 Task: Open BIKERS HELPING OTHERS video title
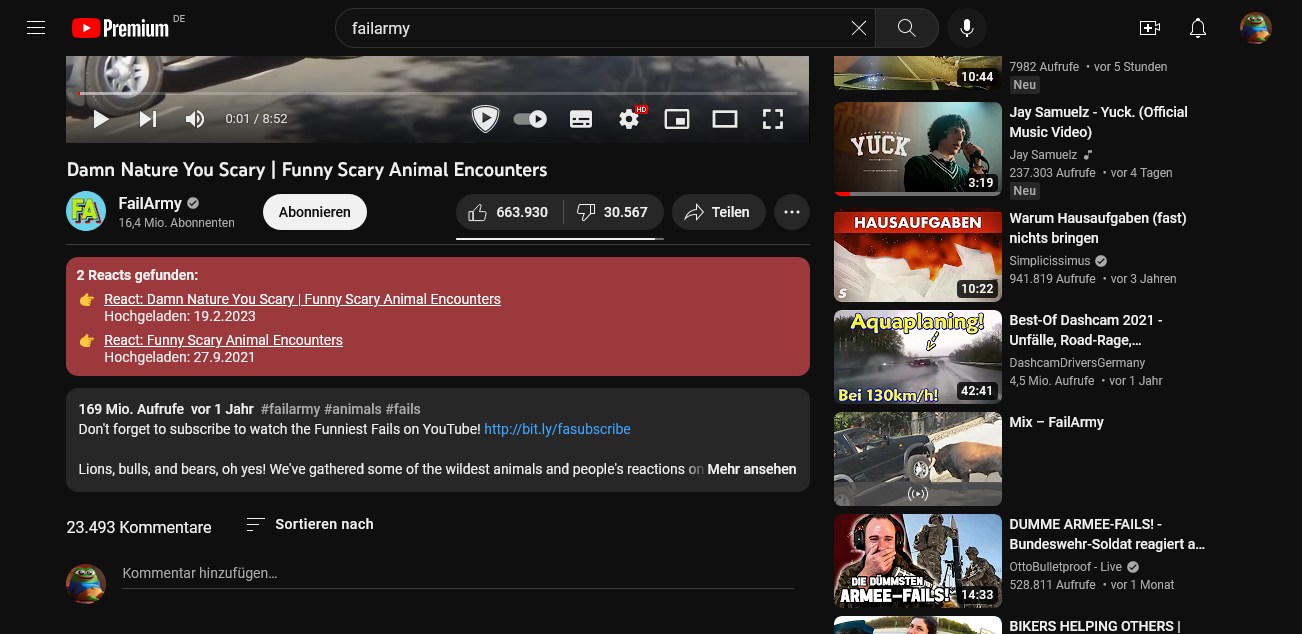tap(1095, 626)
